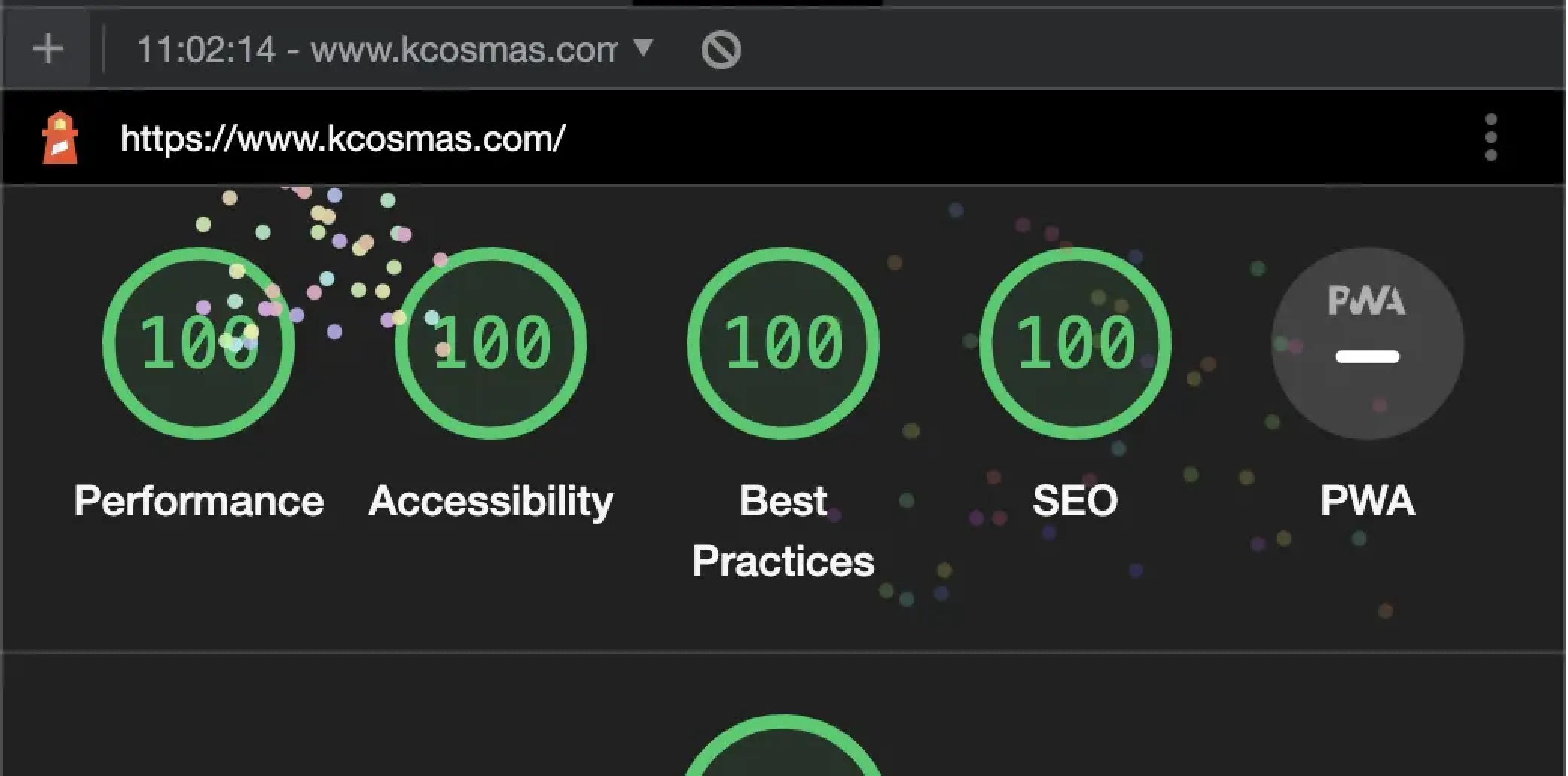Click the Lighthouse lighthouse logo icon
Viewport: 1568px width, 776px height.
[60, 138]
